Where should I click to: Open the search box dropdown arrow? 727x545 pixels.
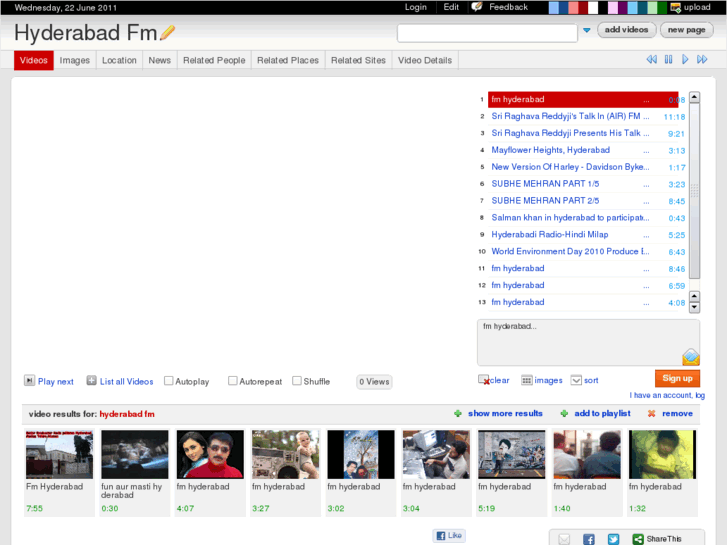(587, 30)
